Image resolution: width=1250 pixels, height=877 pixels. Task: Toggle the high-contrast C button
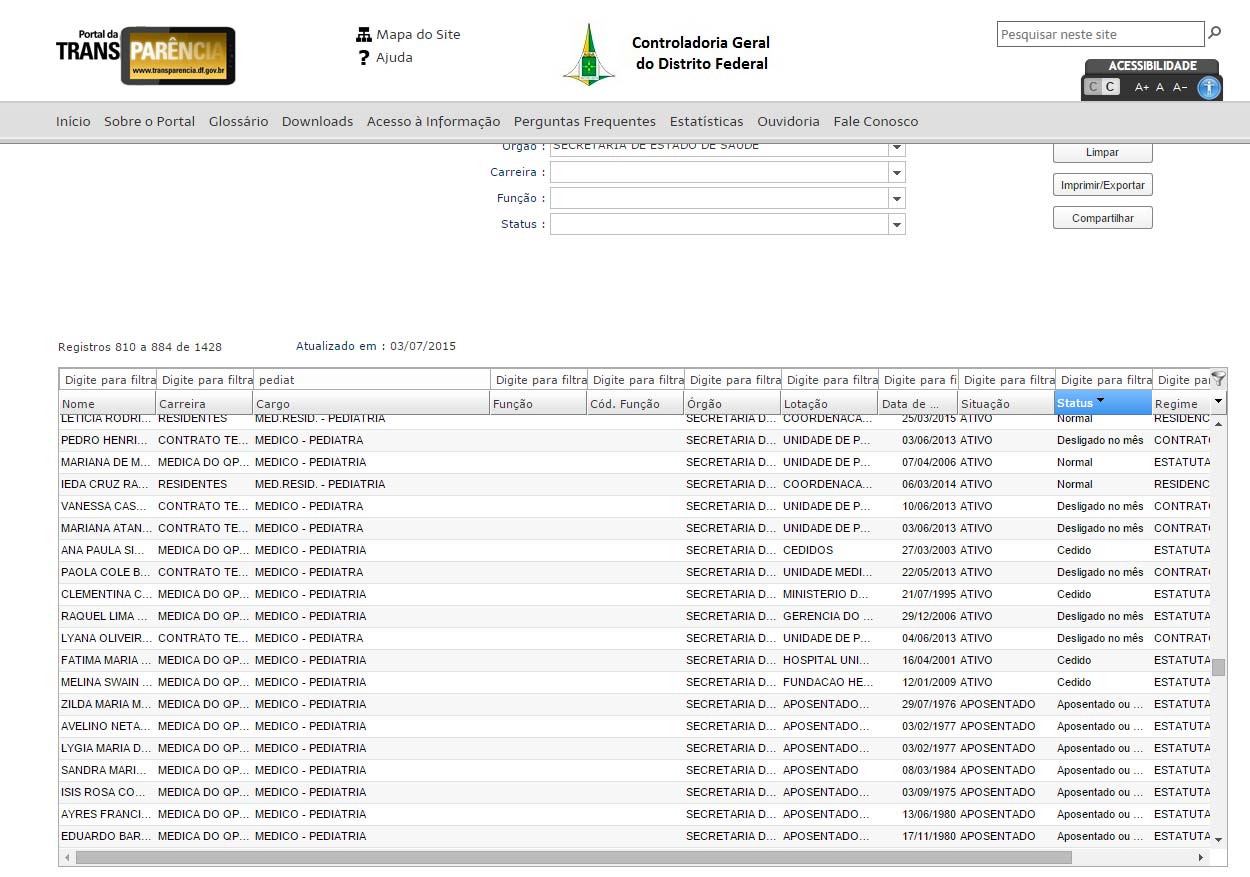[1110, 87]
